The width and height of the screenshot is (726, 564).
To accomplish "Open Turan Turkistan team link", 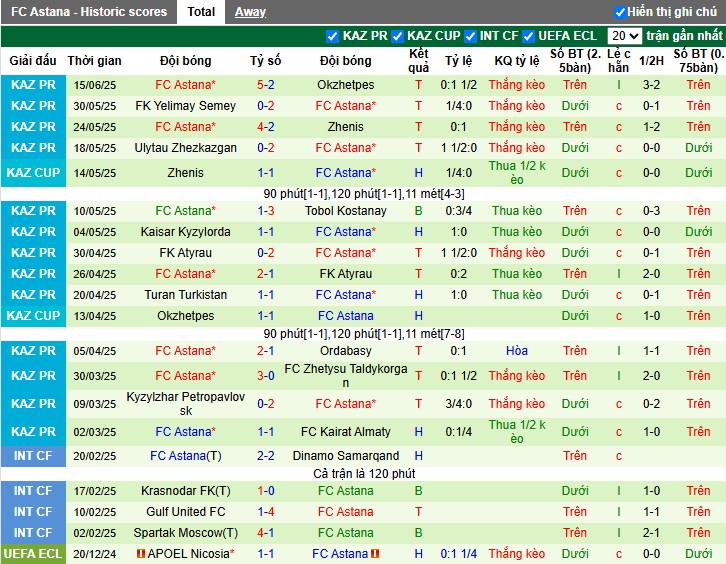I will pos(185,295).
